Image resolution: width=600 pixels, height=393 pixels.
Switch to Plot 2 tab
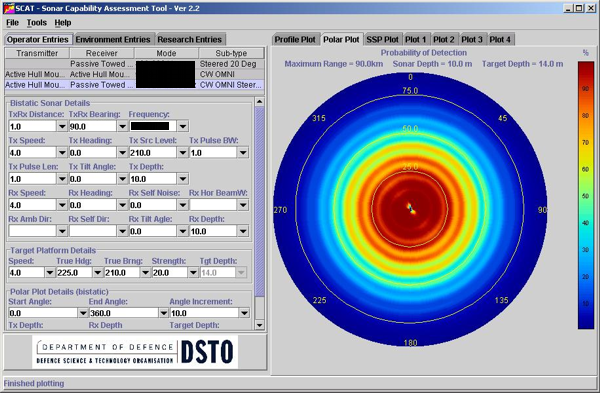pyautogui.click(x=444, y=39)
